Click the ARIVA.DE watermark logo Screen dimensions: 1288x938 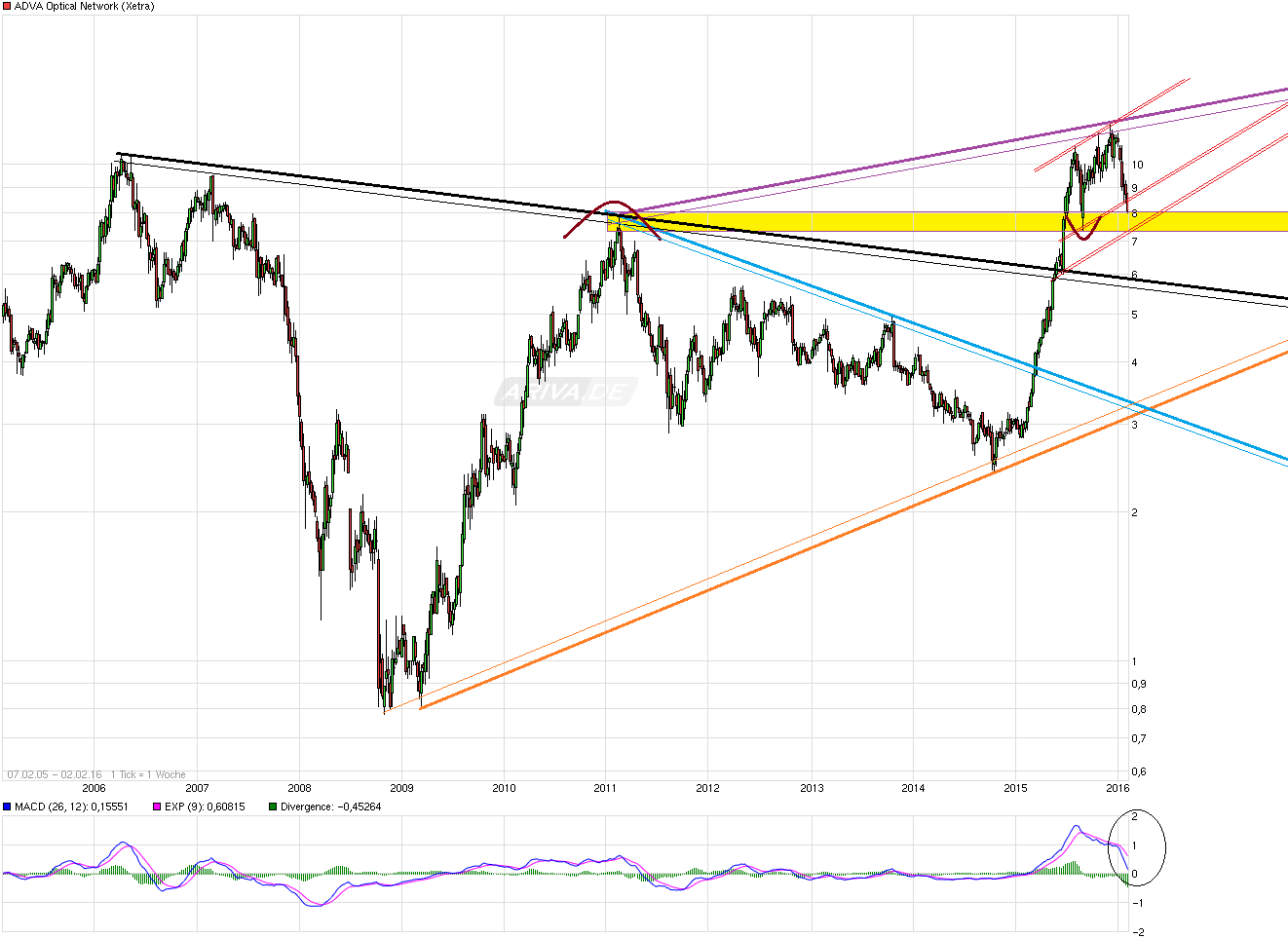point(565,393)
